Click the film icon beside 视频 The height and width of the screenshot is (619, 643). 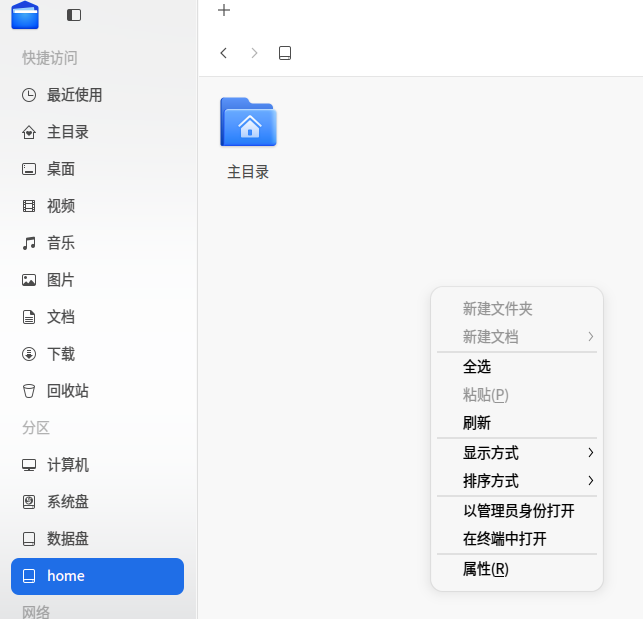(x=29, y=206)
